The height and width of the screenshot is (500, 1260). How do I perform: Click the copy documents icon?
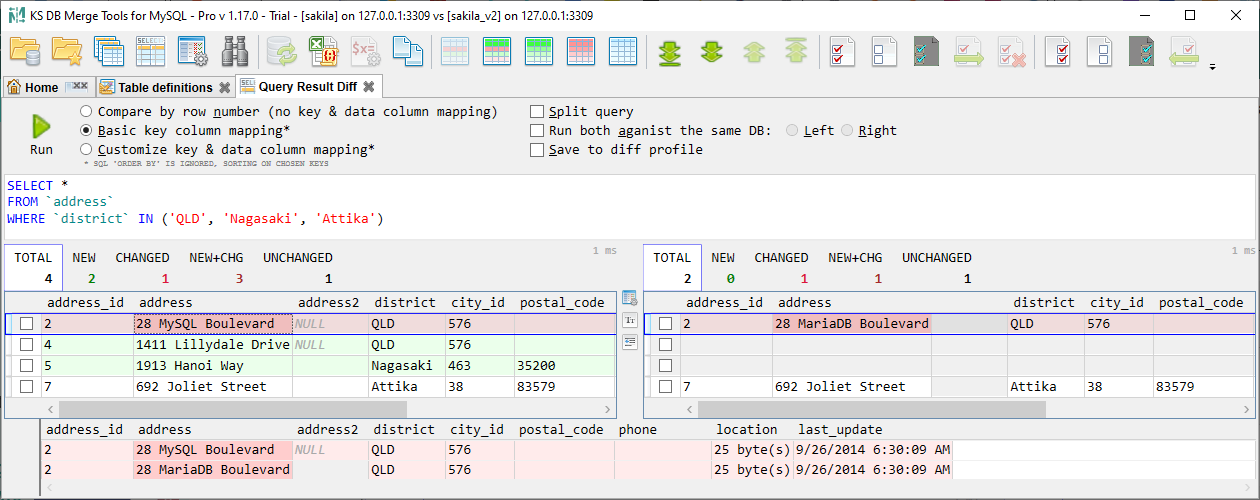(x=407, y=50)
